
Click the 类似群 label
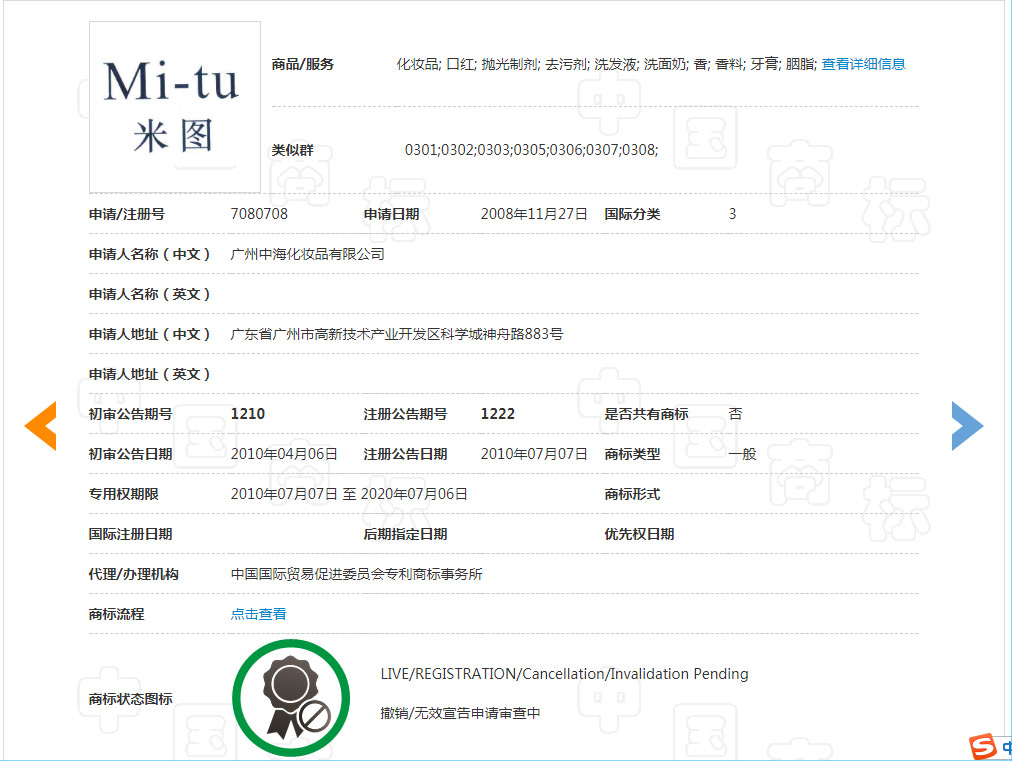pyautogui.click(x=292, y=150)
